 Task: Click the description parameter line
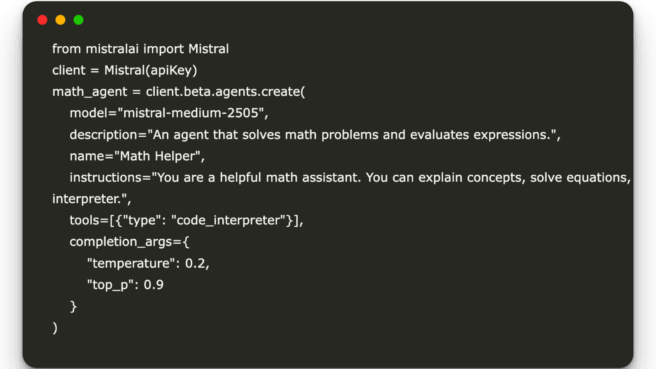(x=315, y=135)
